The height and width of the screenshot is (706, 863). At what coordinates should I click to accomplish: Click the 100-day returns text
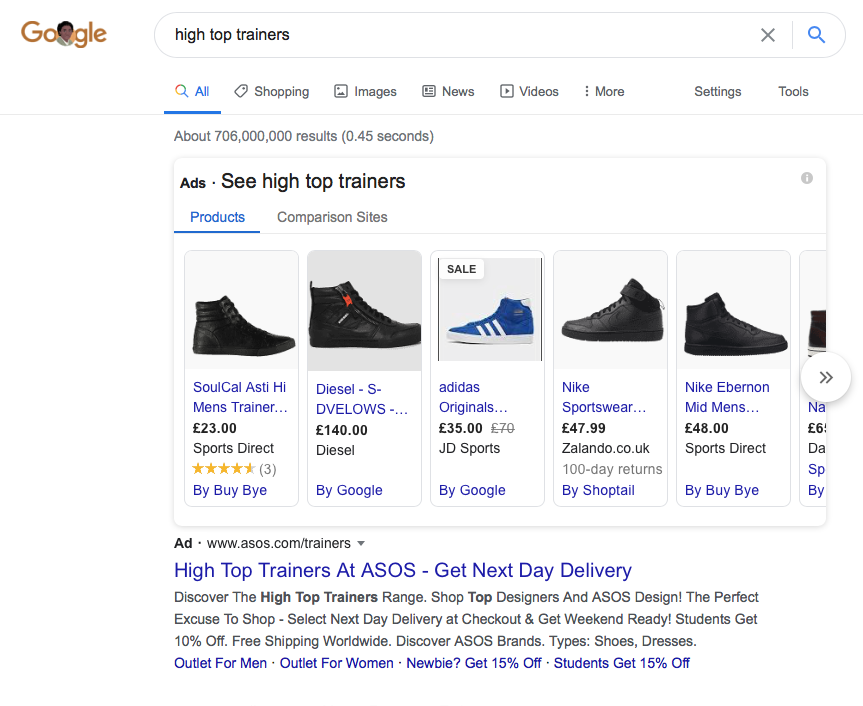[612, 469]
